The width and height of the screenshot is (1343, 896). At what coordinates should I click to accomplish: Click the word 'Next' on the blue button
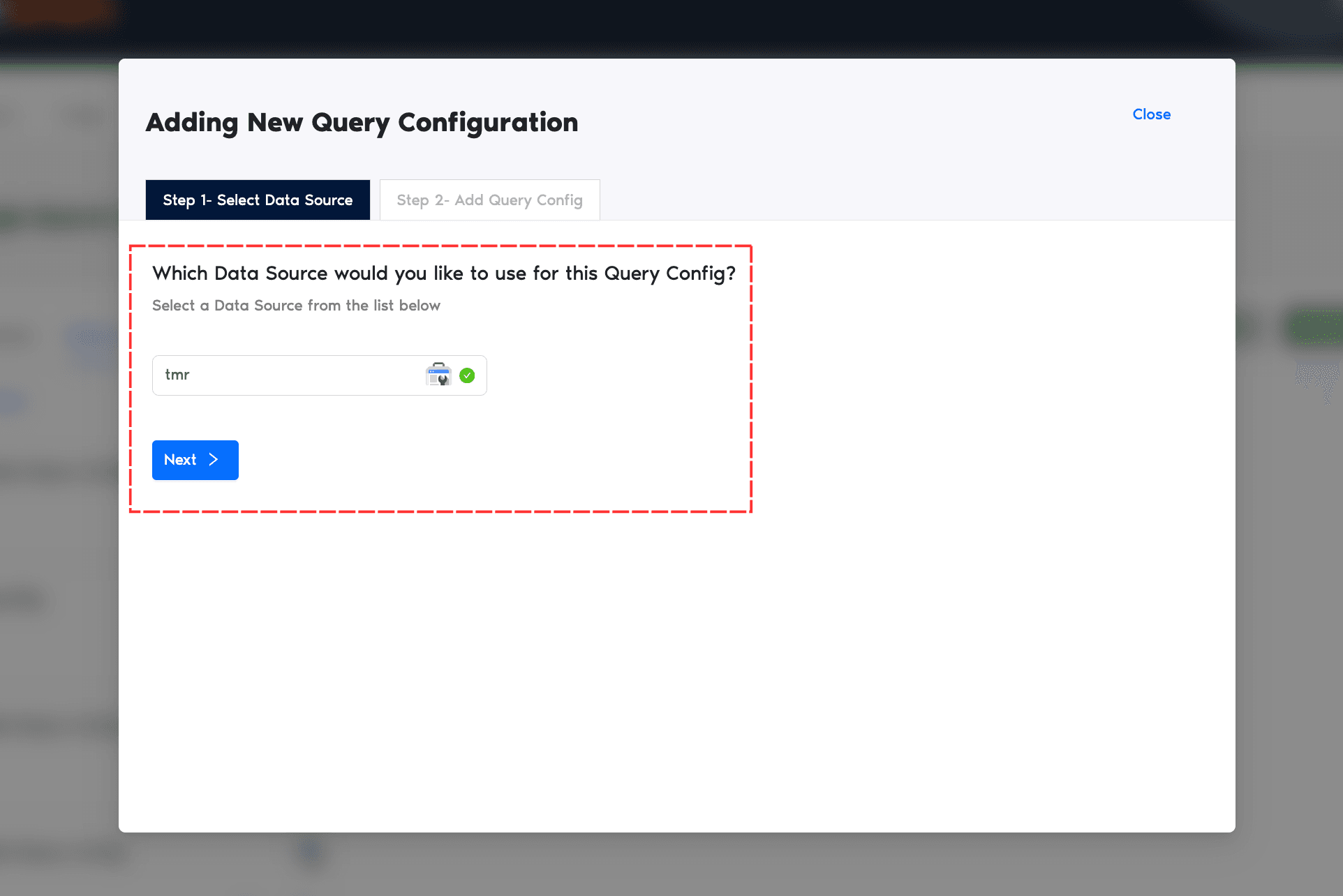pyautogui.click(x=180, y=460)
